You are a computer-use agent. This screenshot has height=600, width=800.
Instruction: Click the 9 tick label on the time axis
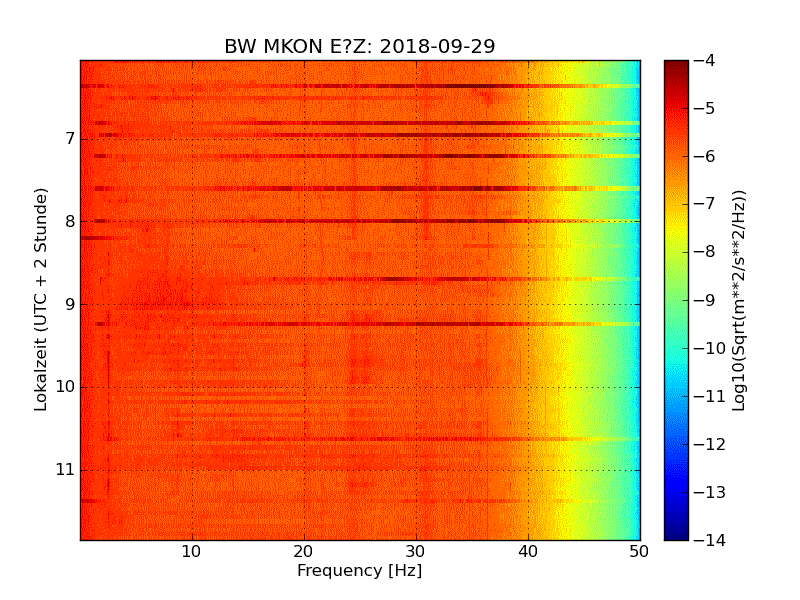[70, 304]
